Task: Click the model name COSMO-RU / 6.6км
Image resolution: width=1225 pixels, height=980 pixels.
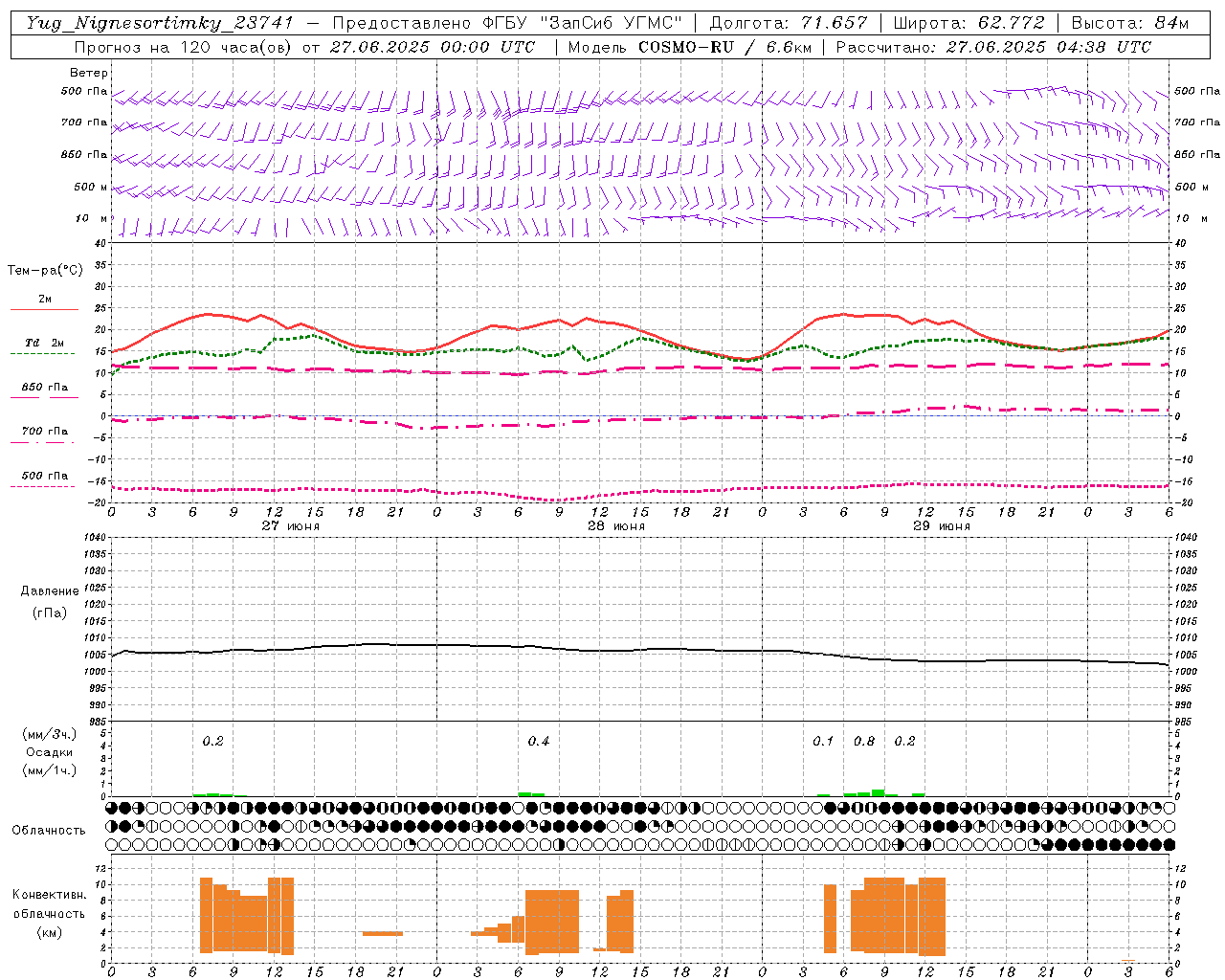Action: point(724,47)
